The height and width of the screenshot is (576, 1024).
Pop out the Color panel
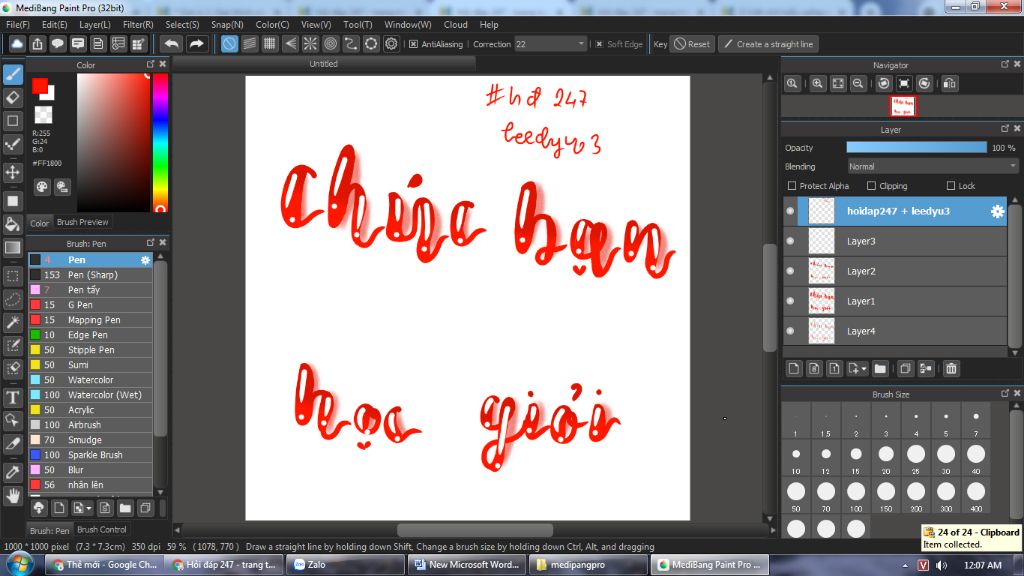tap(150, 64)
